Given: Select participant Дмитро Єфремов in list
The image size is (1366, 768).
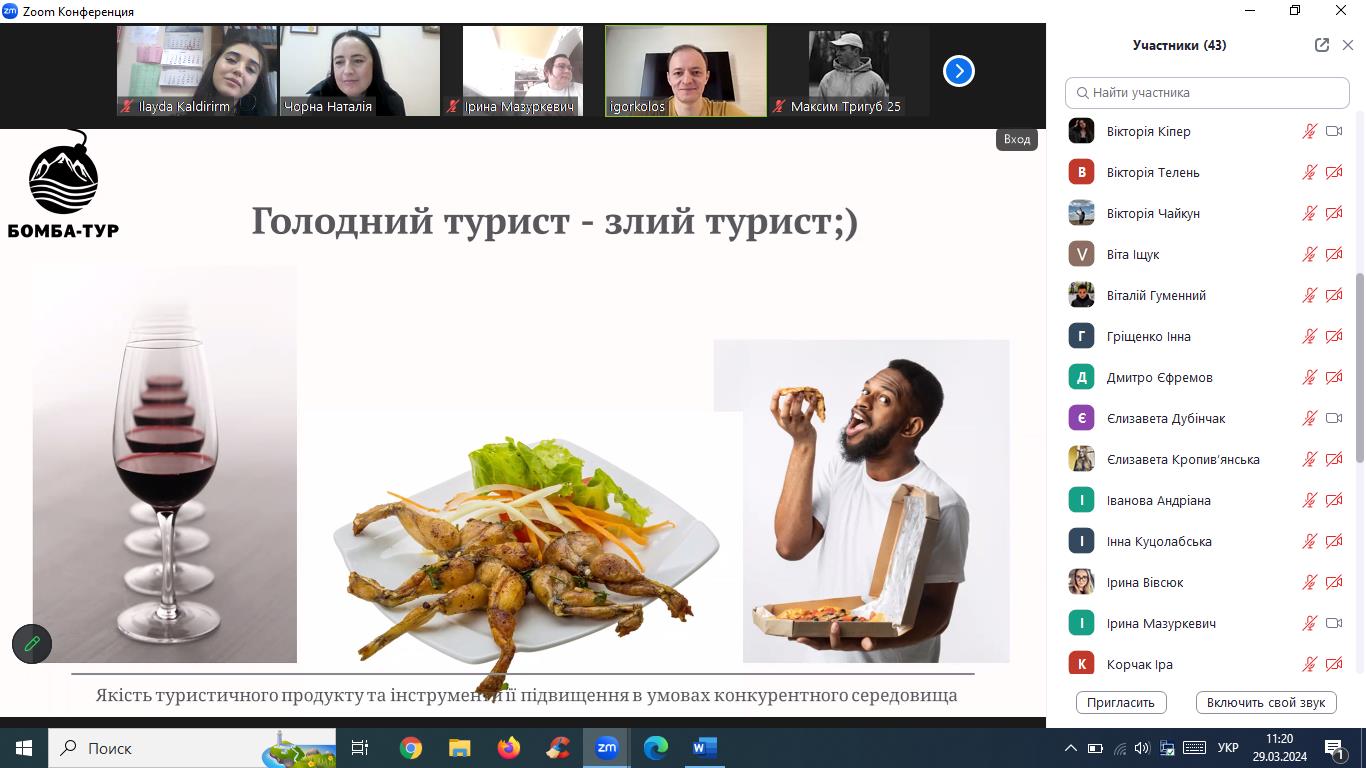Looking at the screenshot, I should pyautogui.click(x=1159, y=377).
